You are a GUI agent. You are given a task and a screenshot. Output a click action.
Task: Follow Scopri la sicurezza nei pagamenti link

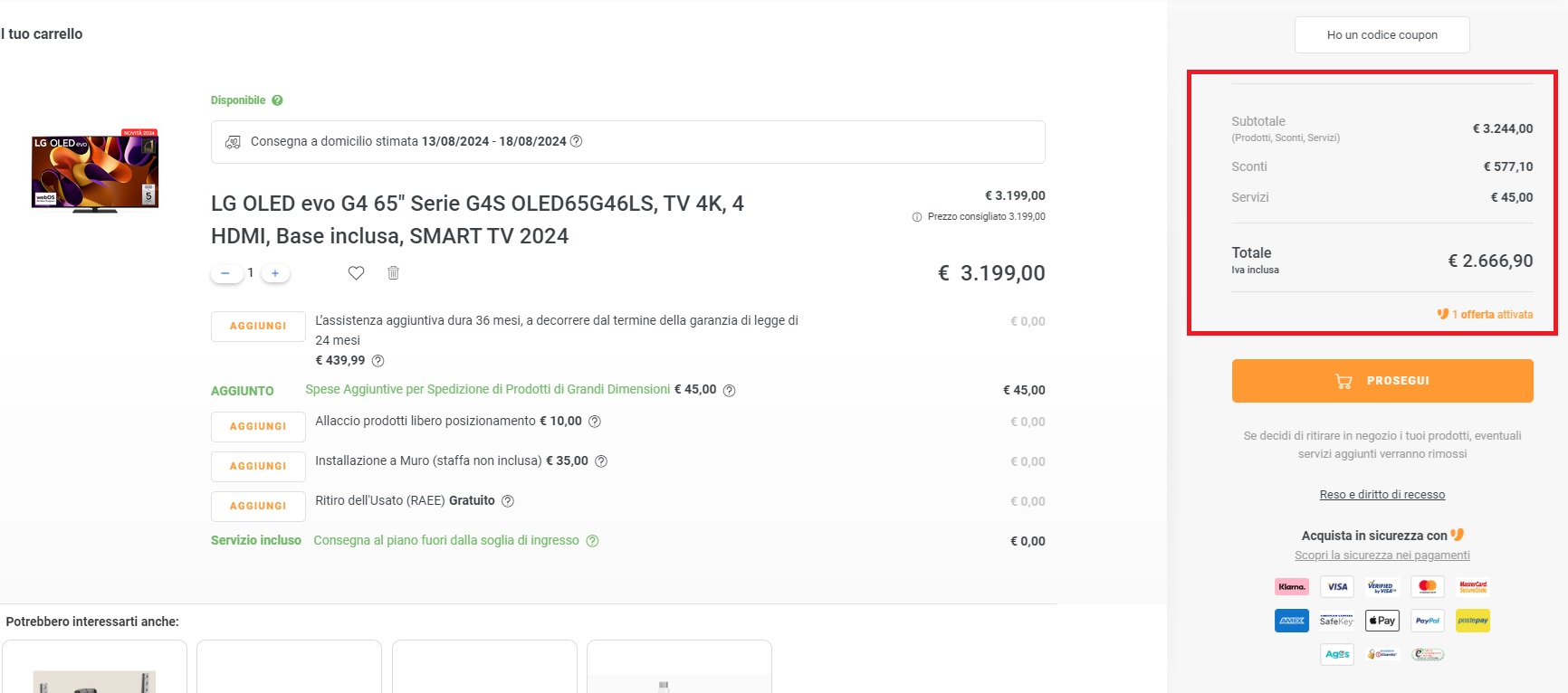(1382, 555)
